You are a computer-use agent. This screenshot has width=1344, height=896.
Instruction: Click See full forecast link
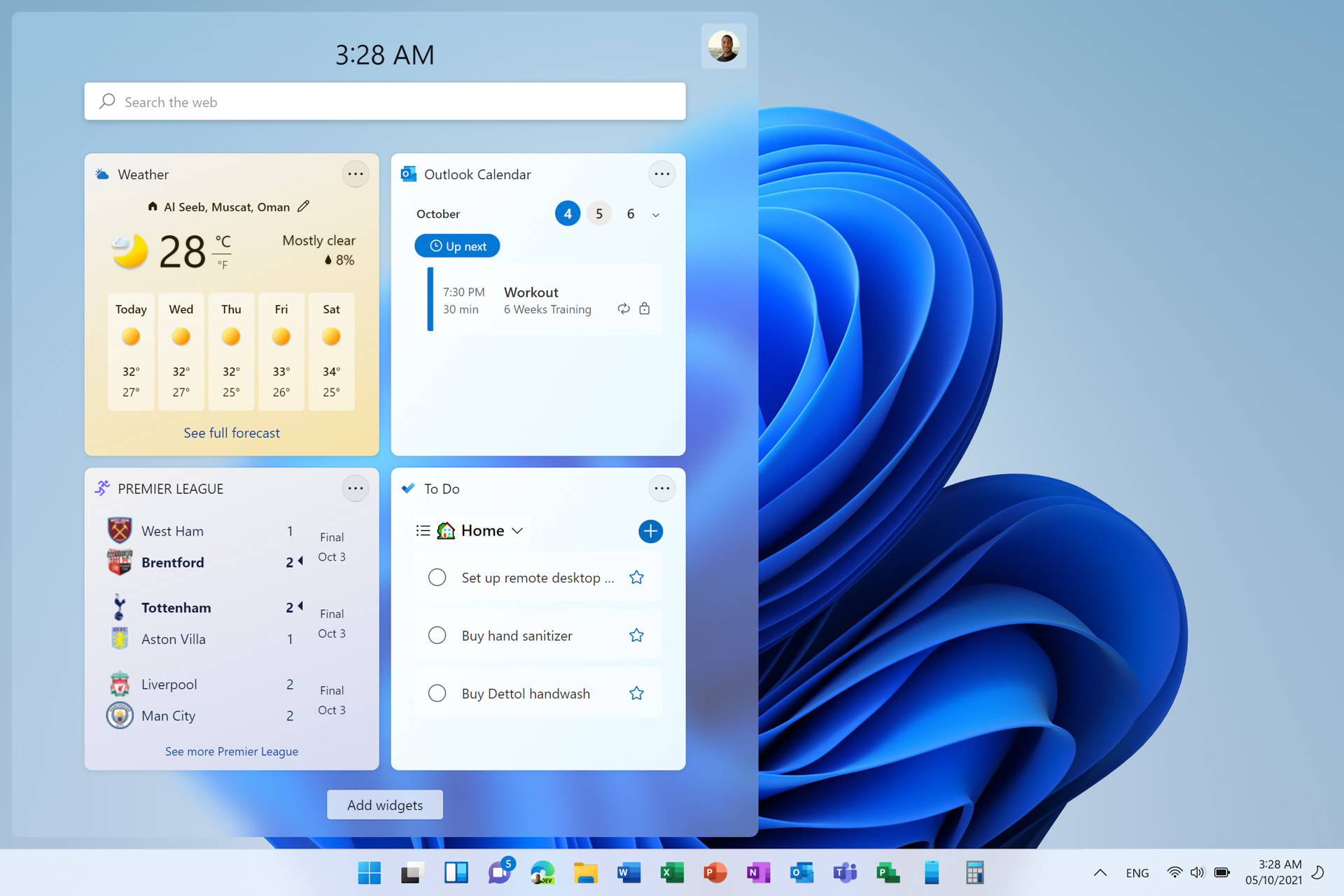pyautogui.click(x=232, y=433)
